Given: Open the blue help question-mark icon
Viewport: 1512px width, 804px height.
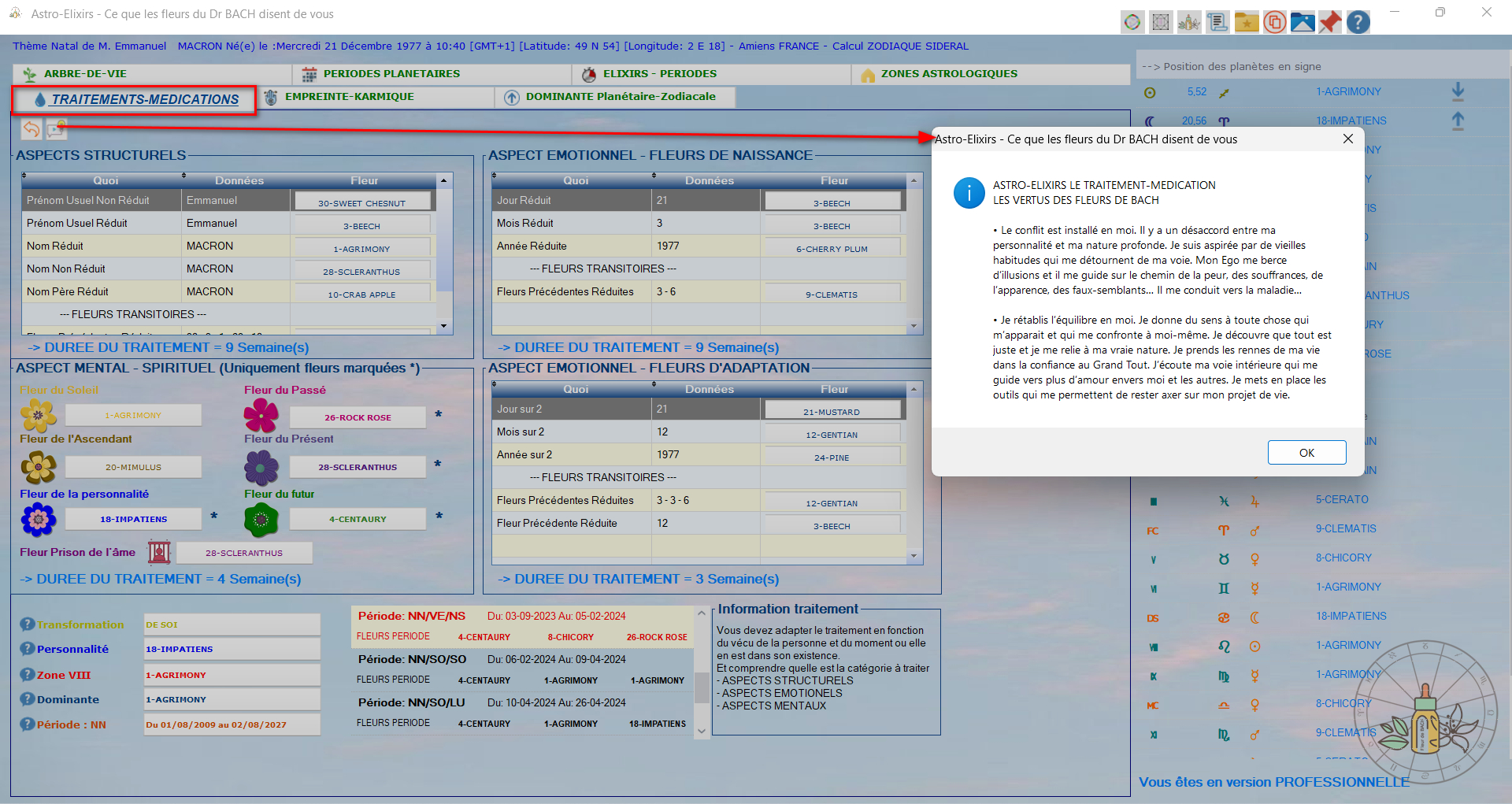Looking at the screenshot, I should pos(1358,22).
